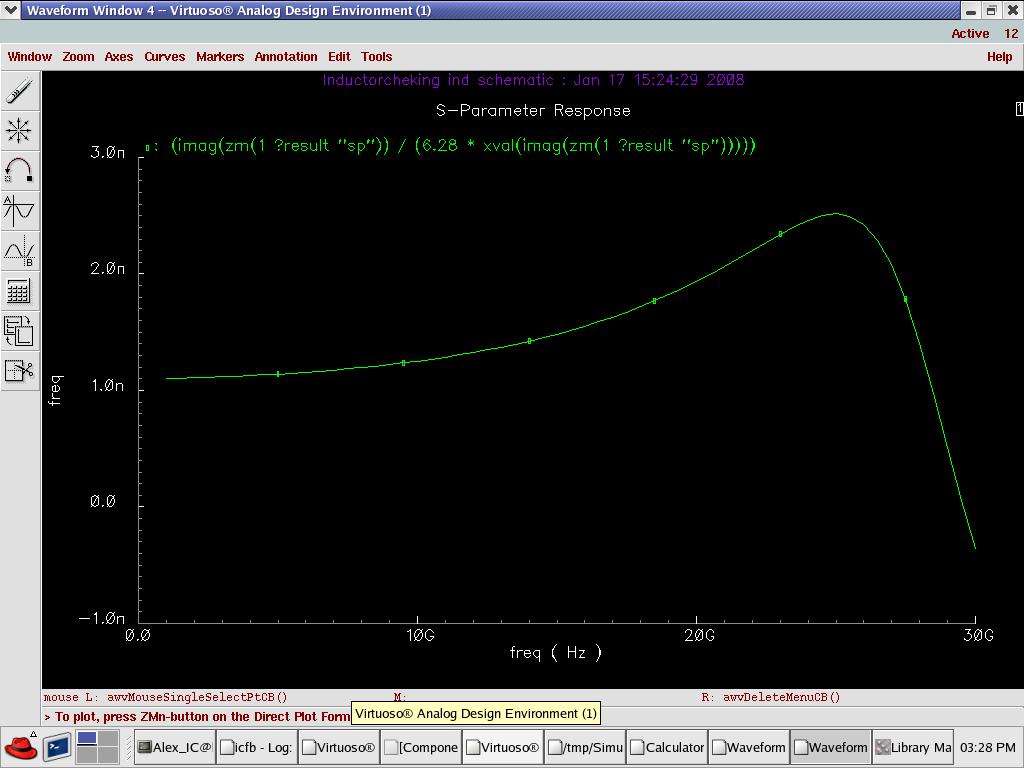1024x768 pixels.
Task: Open the calculator icon in toolbar
Action: 19,291
